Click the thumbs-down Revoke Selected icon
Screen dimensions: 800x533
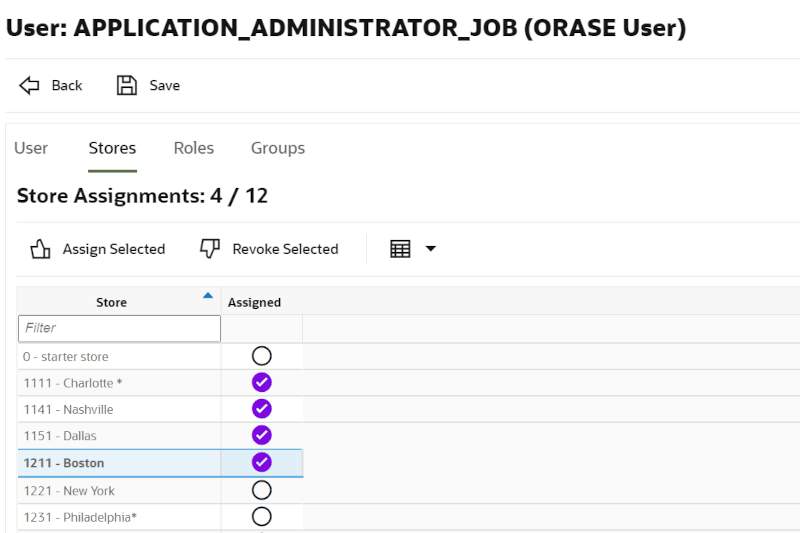[210, 249]
